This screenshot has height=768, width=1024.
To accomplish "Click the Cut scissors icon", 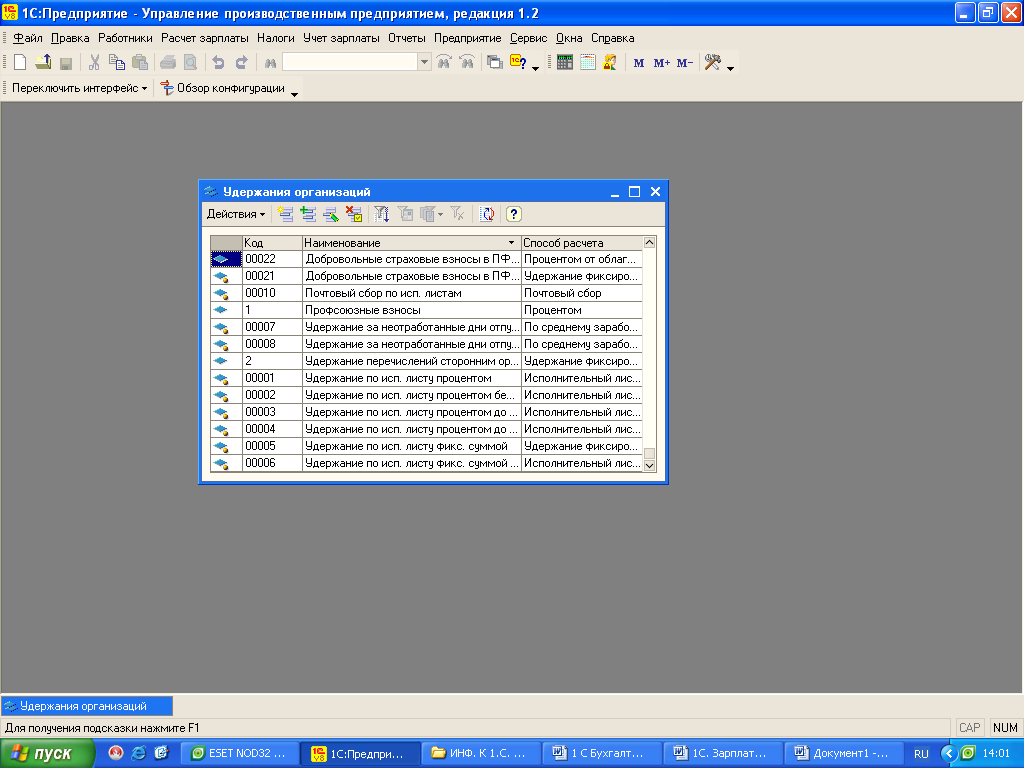I will coord(94,63).
